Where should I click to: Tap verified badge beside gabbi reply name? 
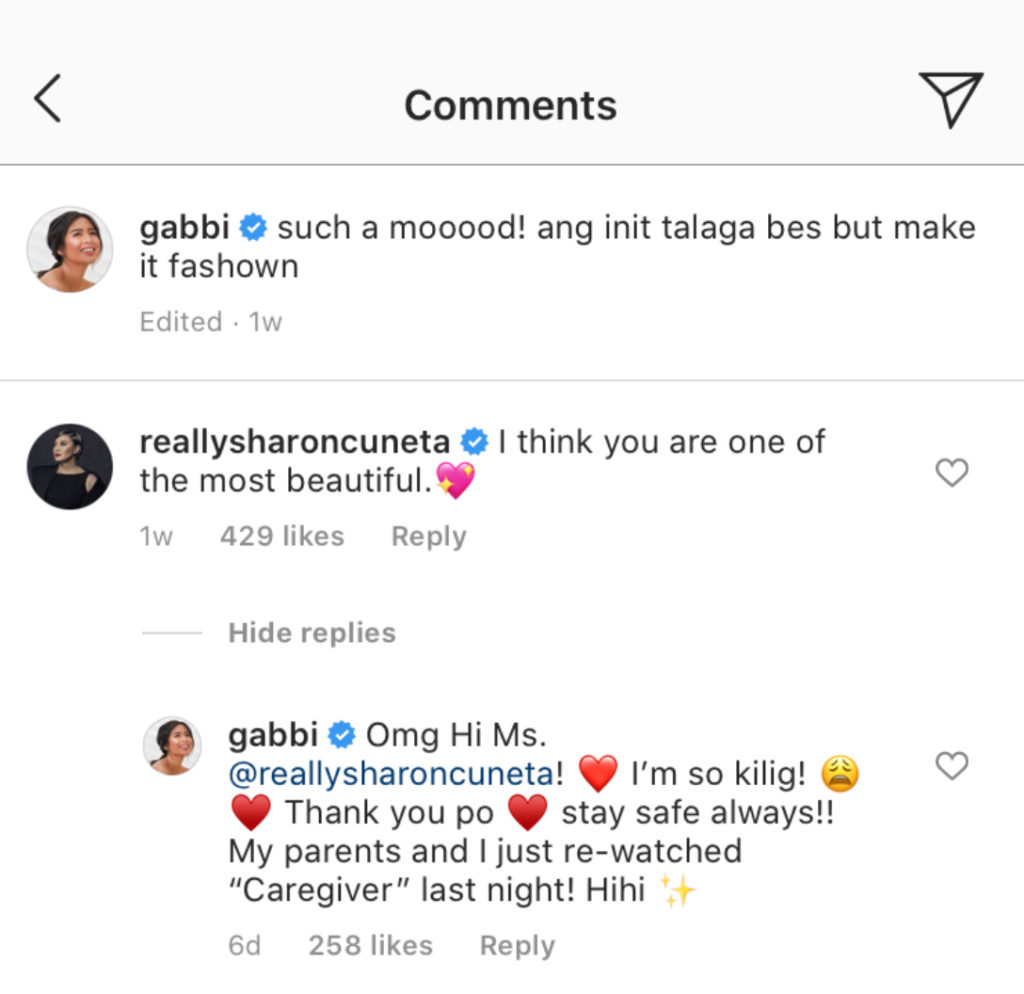point(342,736)
